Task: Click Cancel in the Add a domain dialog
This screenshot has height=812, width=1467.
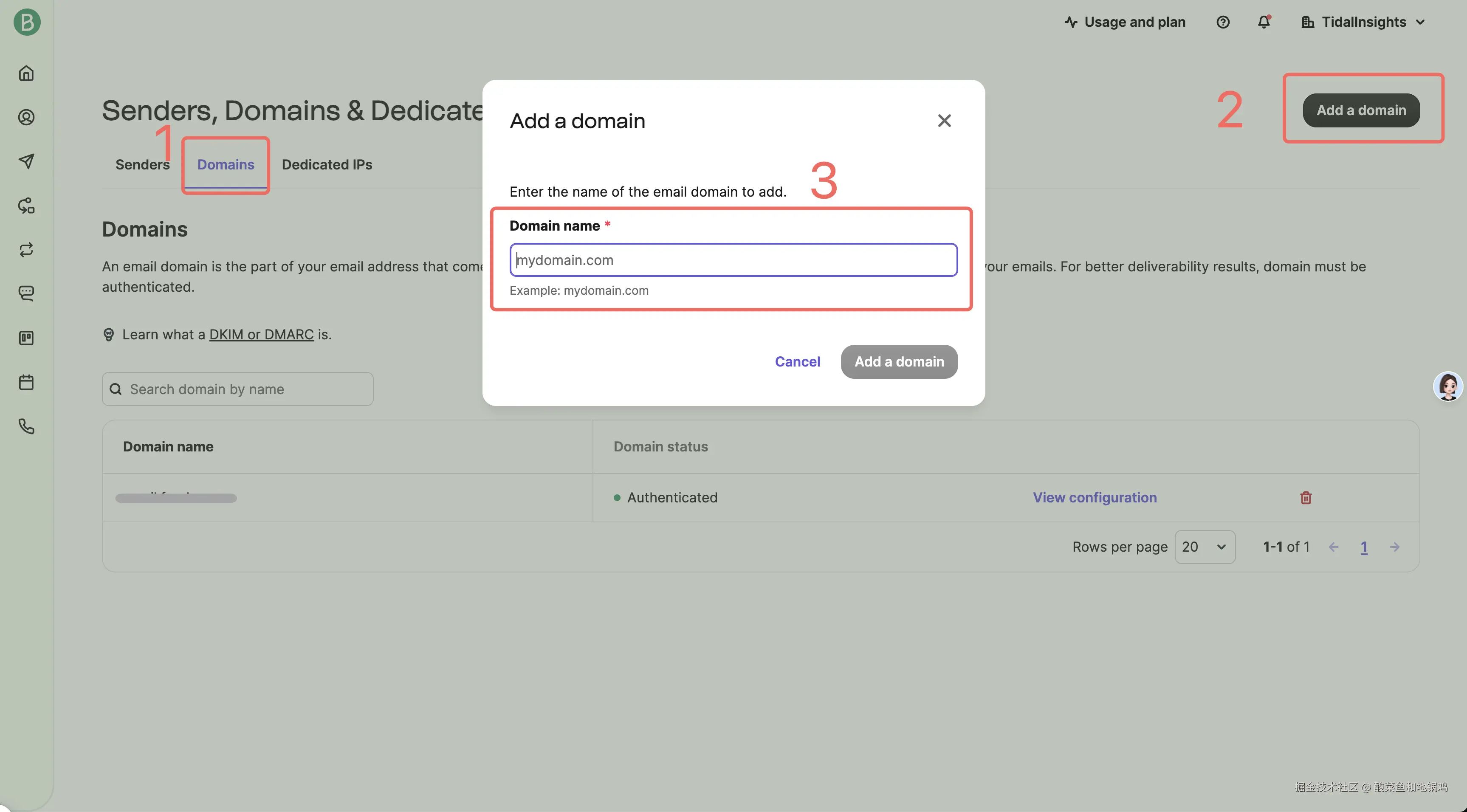Action: [797, 361]
